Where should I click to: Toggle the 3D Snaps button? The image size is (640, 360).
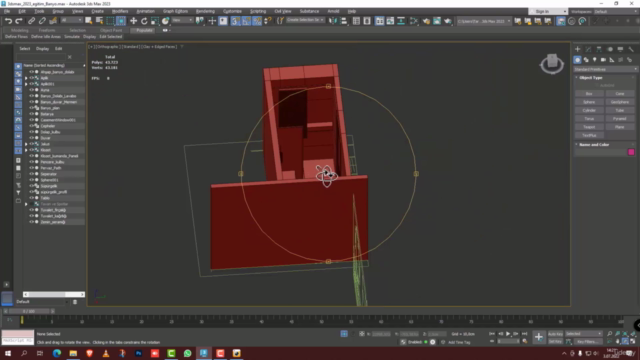click(x=235, y=21)
